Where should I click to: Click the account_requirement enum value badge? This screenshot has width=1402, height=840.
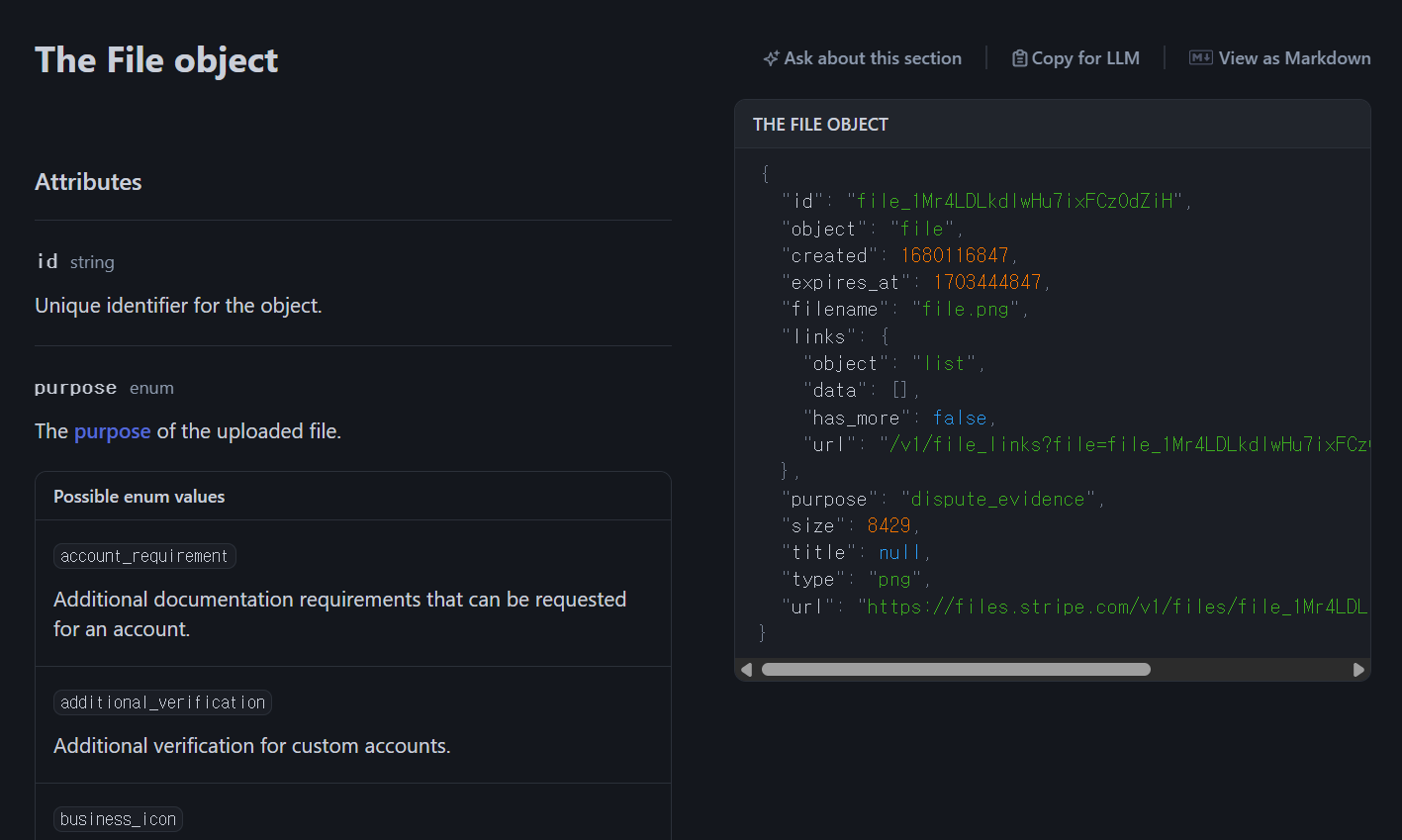click(x=144, y=556)
